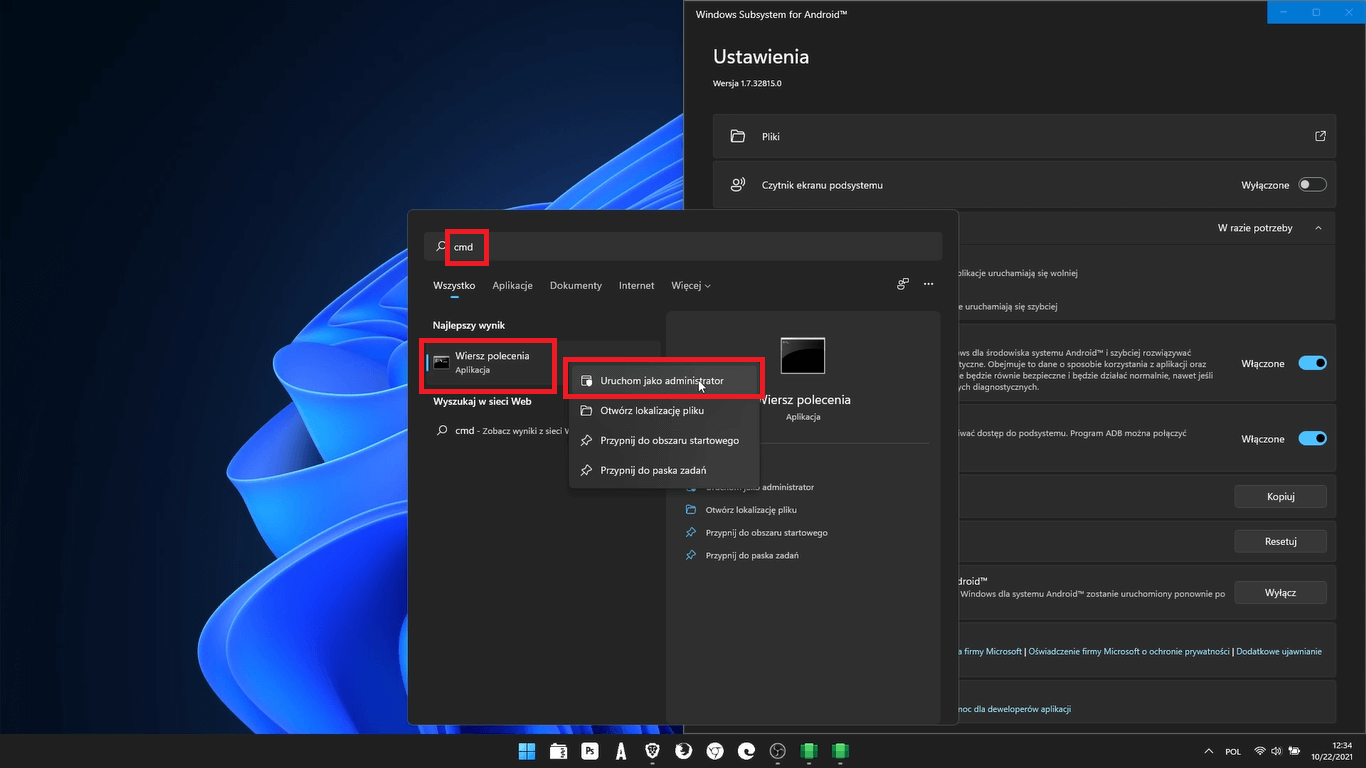
Task: Click the Najlepszy wynik heading
Action: tap(469, 325)
